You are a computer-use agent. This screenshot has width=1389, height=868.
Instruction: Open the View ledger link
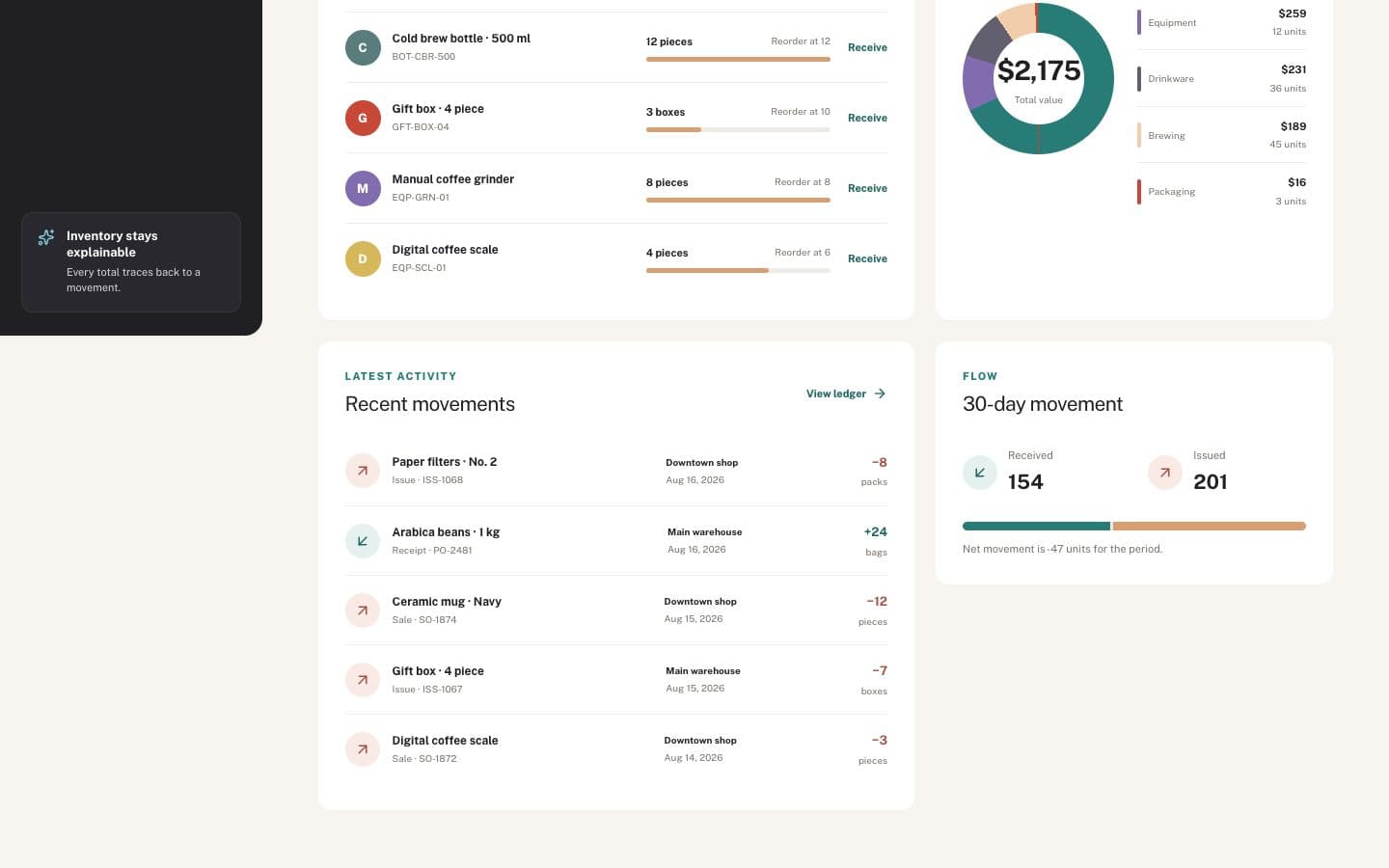[846, 393]
